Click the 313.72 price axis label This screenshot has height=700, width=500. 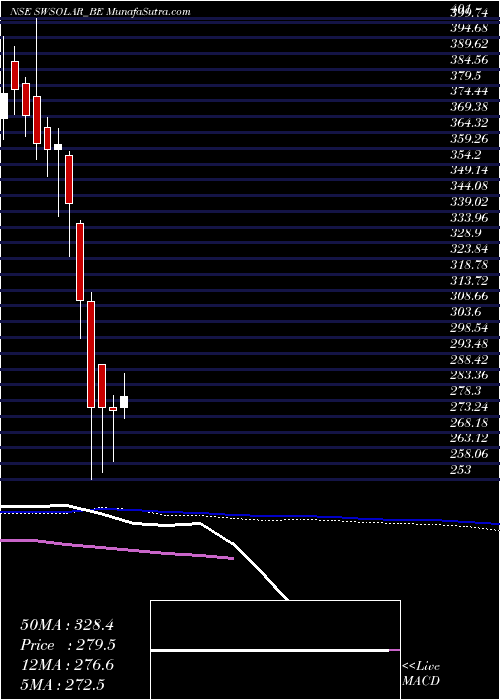point(470,280)
